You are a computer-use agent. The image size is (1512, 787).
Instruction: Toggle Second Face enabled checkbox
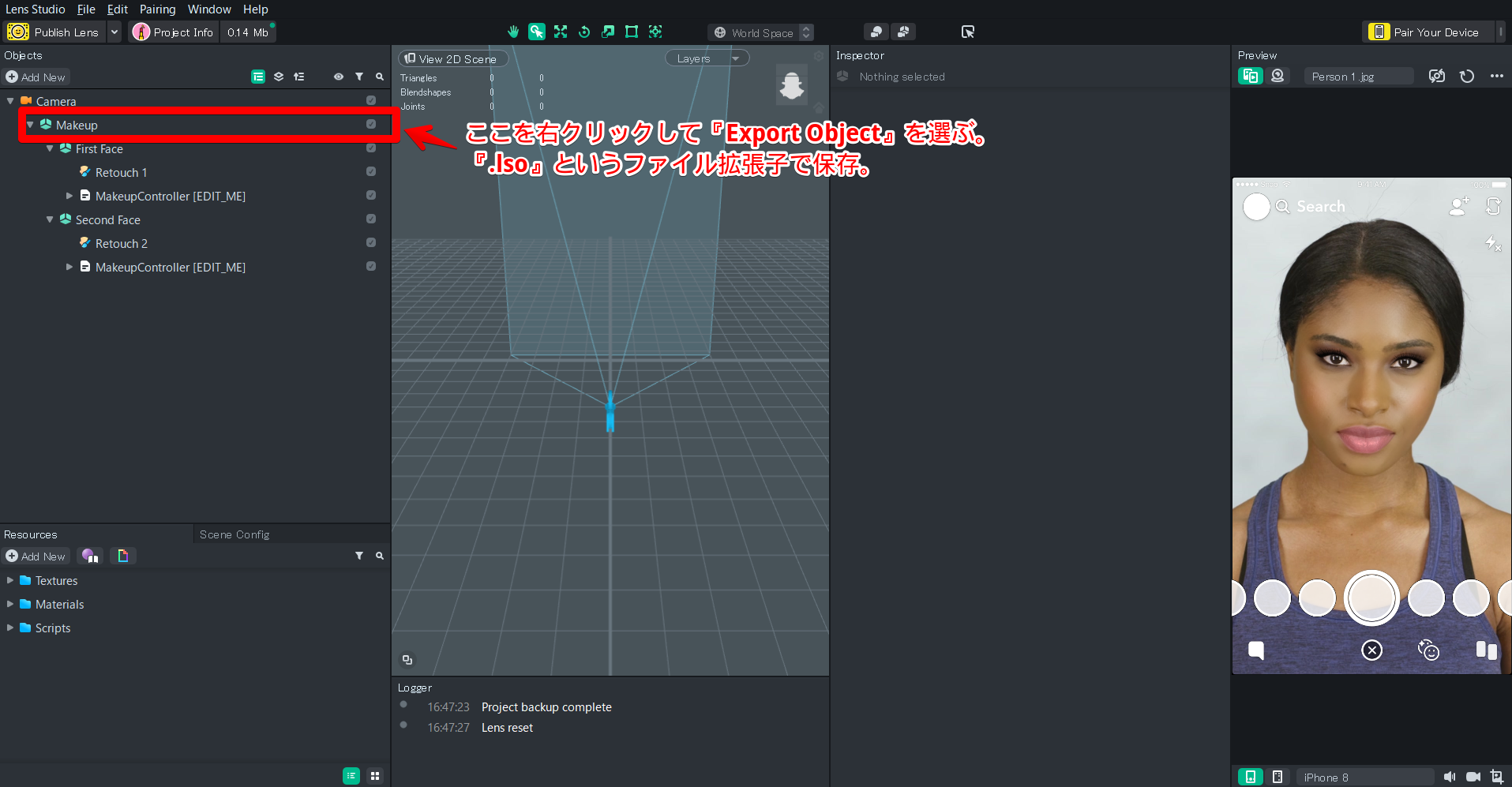[371, 219]
